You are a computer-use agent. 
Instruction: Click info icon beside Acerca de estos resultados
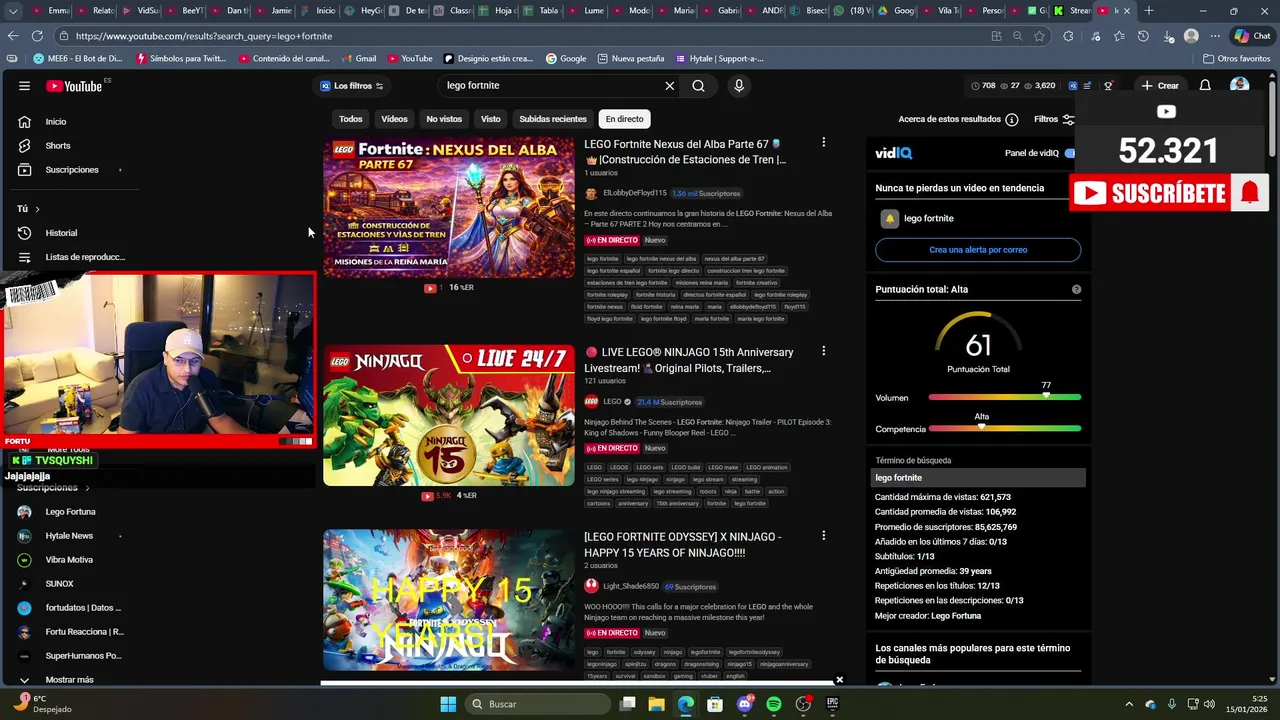(x=1012, y=119)
